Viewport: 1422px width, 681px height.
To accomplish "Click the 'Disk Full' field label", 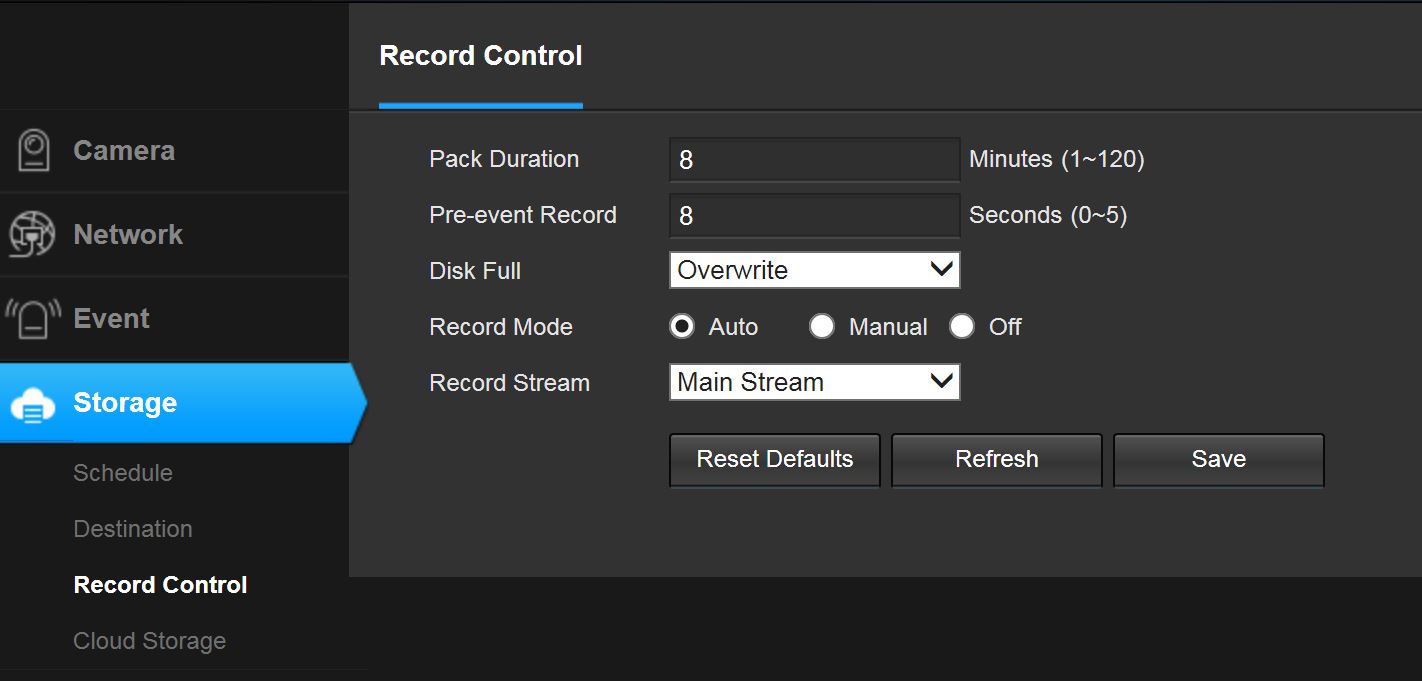I will click(x=475, y=271).
